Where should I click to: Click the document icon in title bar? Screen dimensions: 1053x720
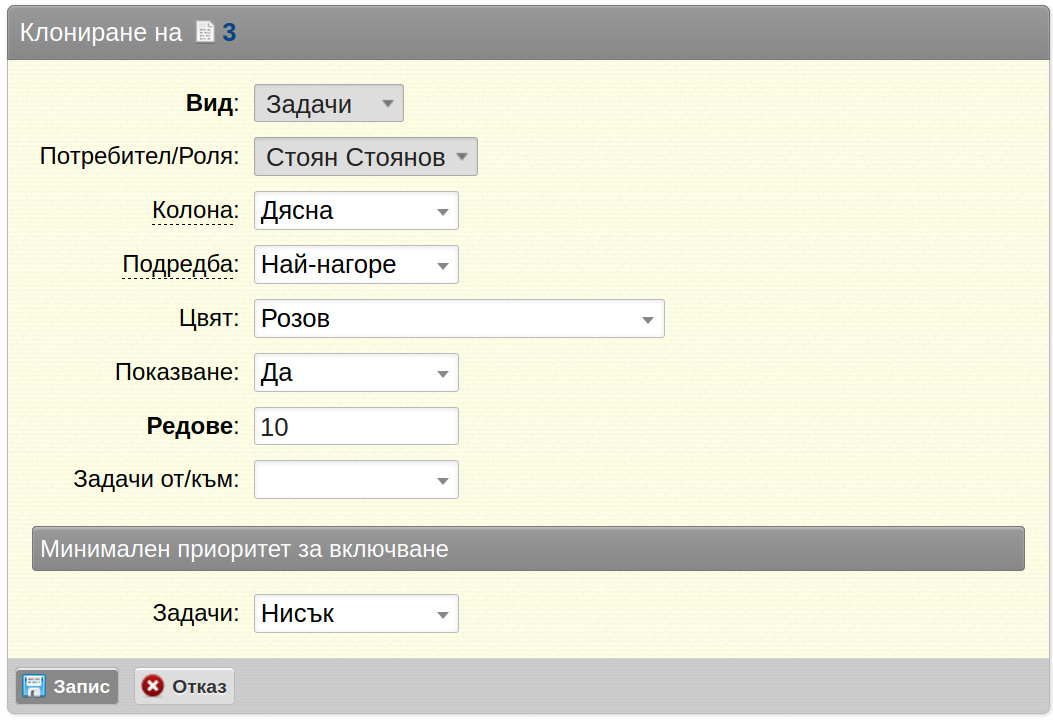(x=205, y=32)
